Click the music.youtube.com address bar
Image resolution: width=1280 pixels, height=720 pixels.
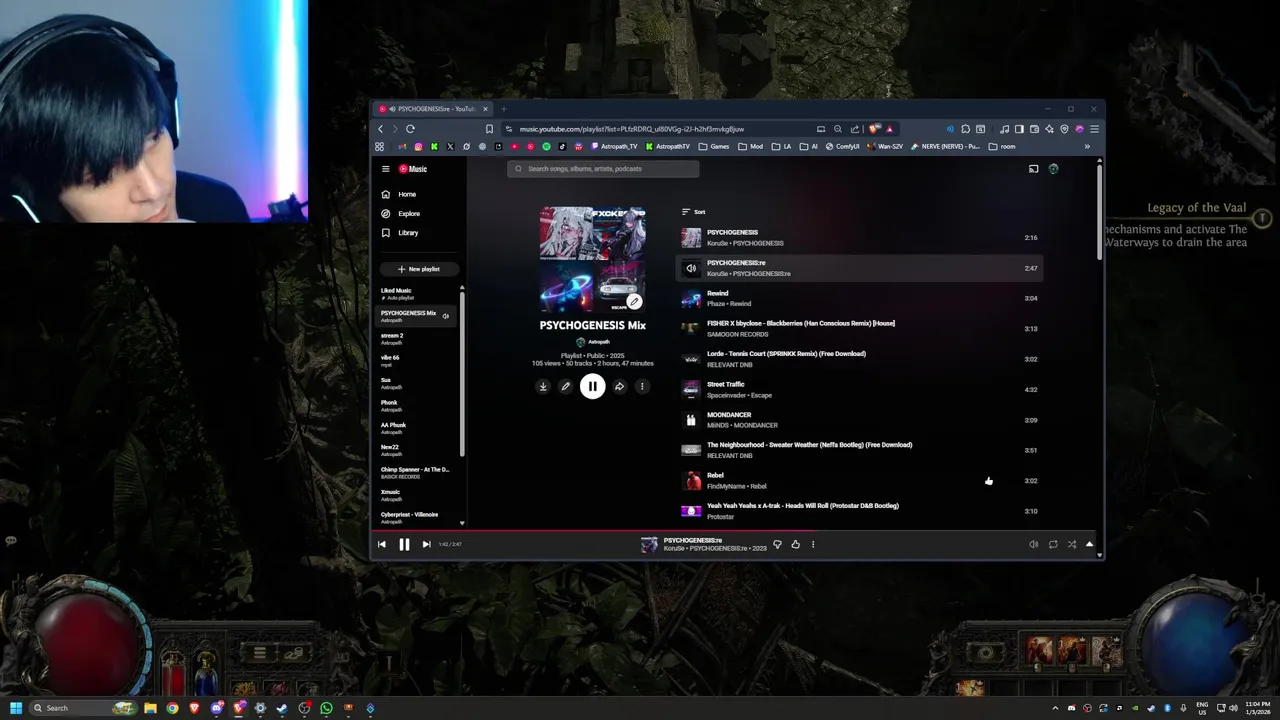click(630, 129)
